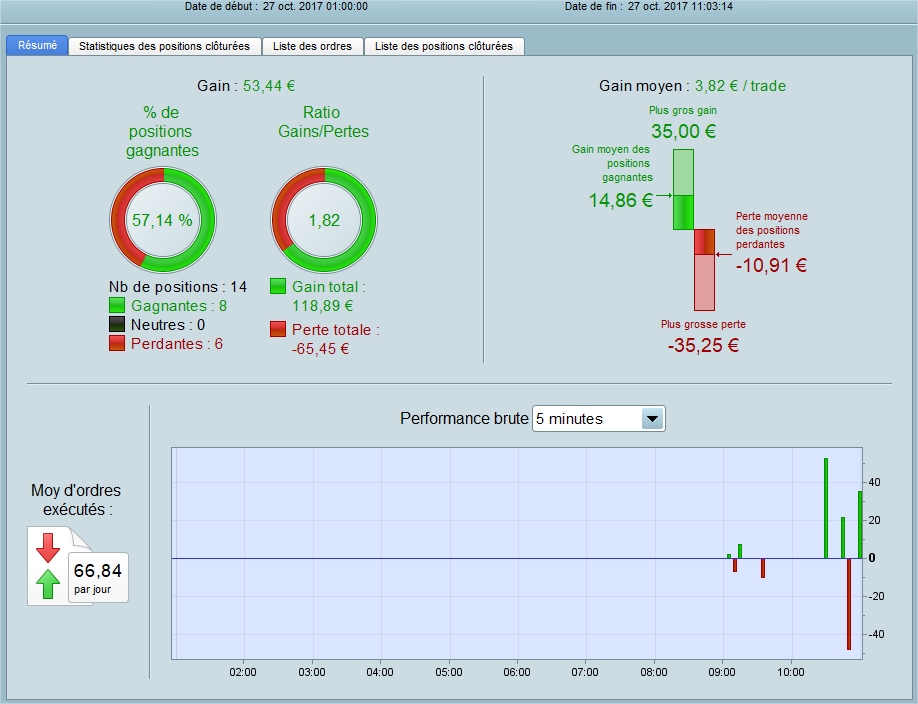Click the 1,82 gains/losses ratio donut
918x704 pixels.
[x=324, y=220]
